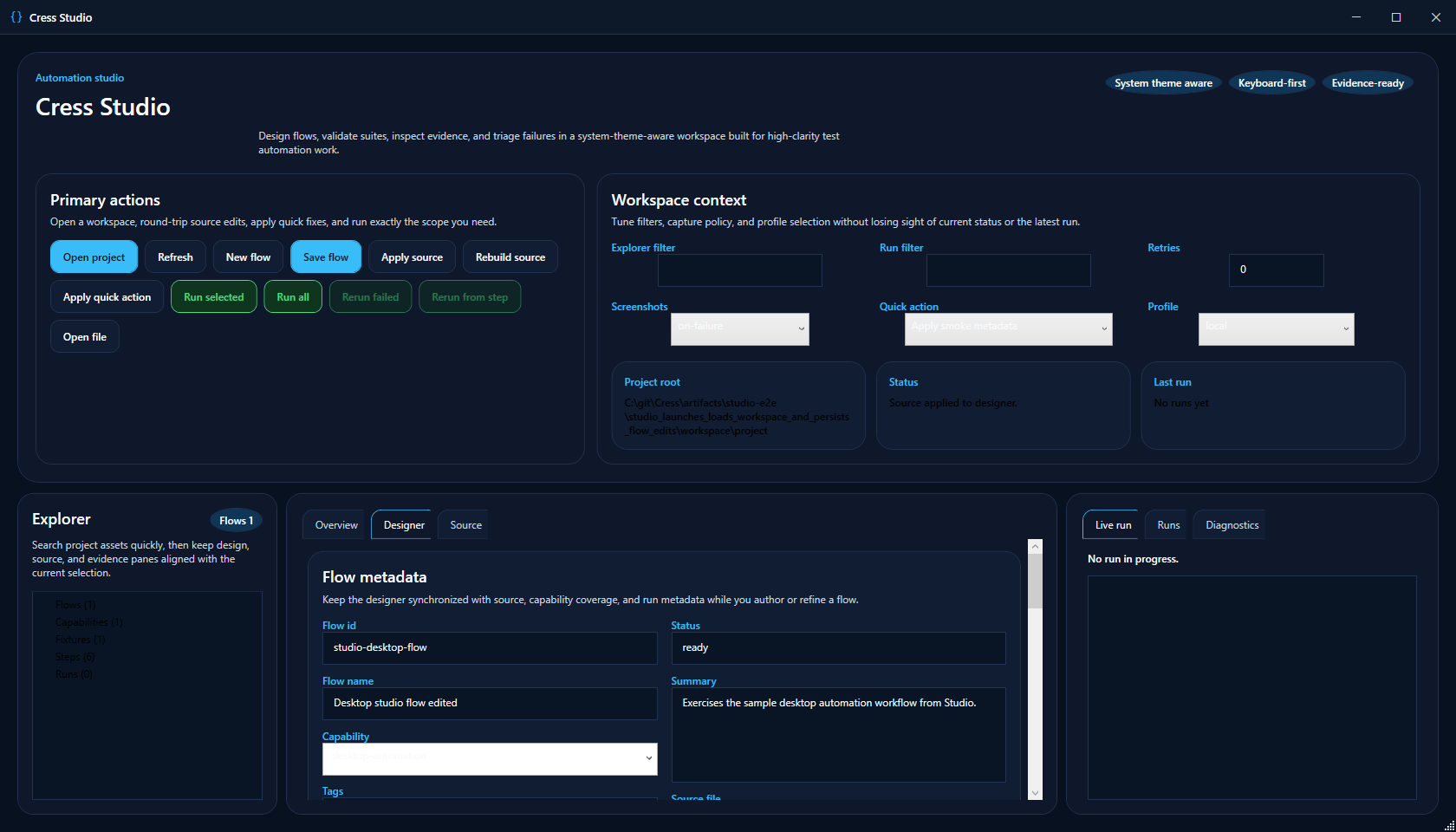Viewport: 1456px width, 832px height.
Task: Open the Capability dropdown
Action: tap(490, 759)
